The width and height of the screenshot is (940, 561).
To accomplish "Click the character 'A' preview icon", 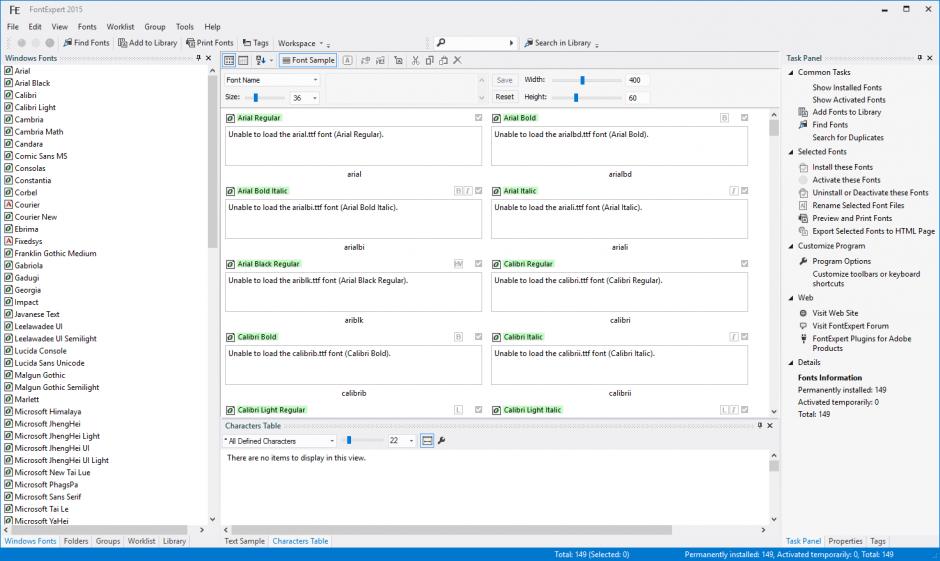I will (x=348, y=60).
